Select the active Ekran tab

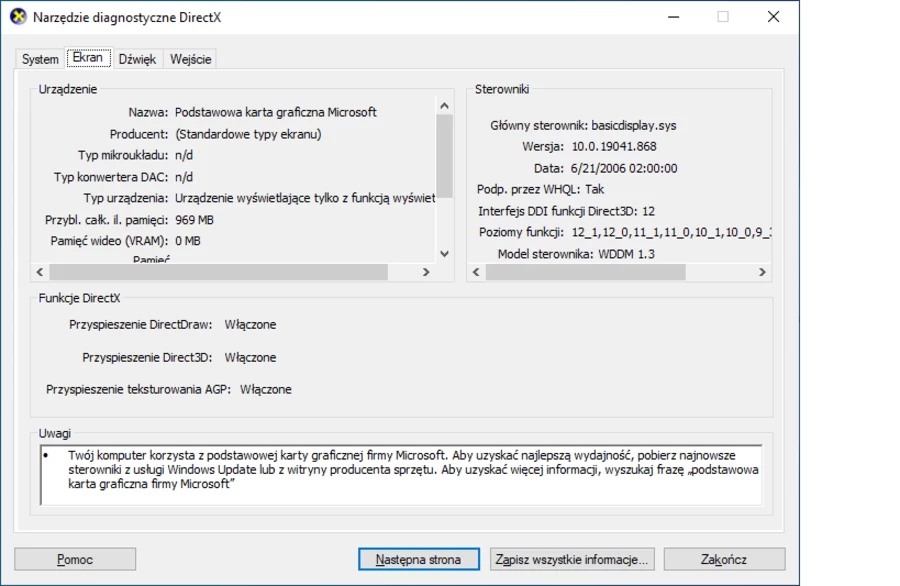click(88, 57)
